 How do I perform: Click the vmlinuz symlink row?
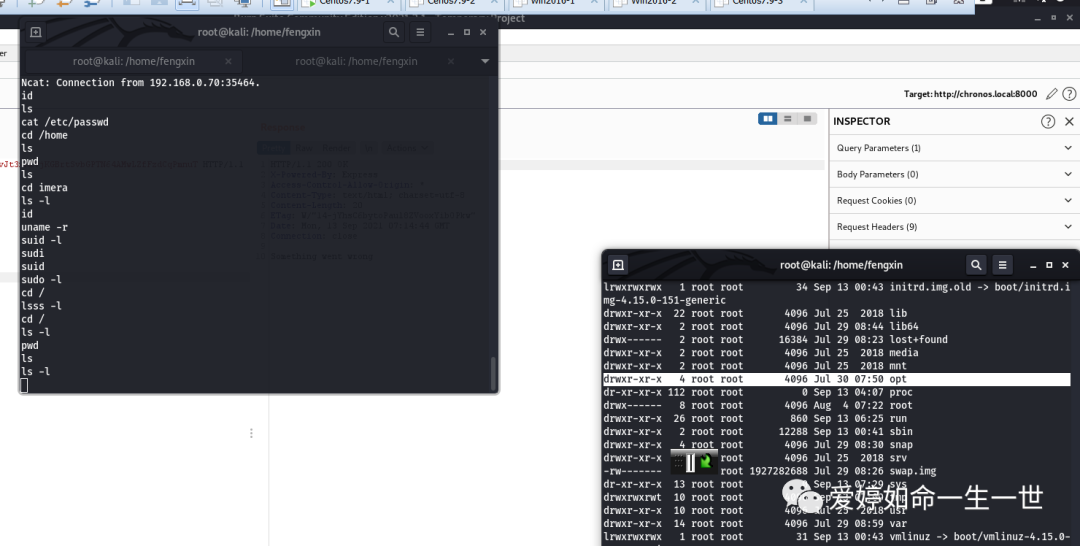pos(837,536)
